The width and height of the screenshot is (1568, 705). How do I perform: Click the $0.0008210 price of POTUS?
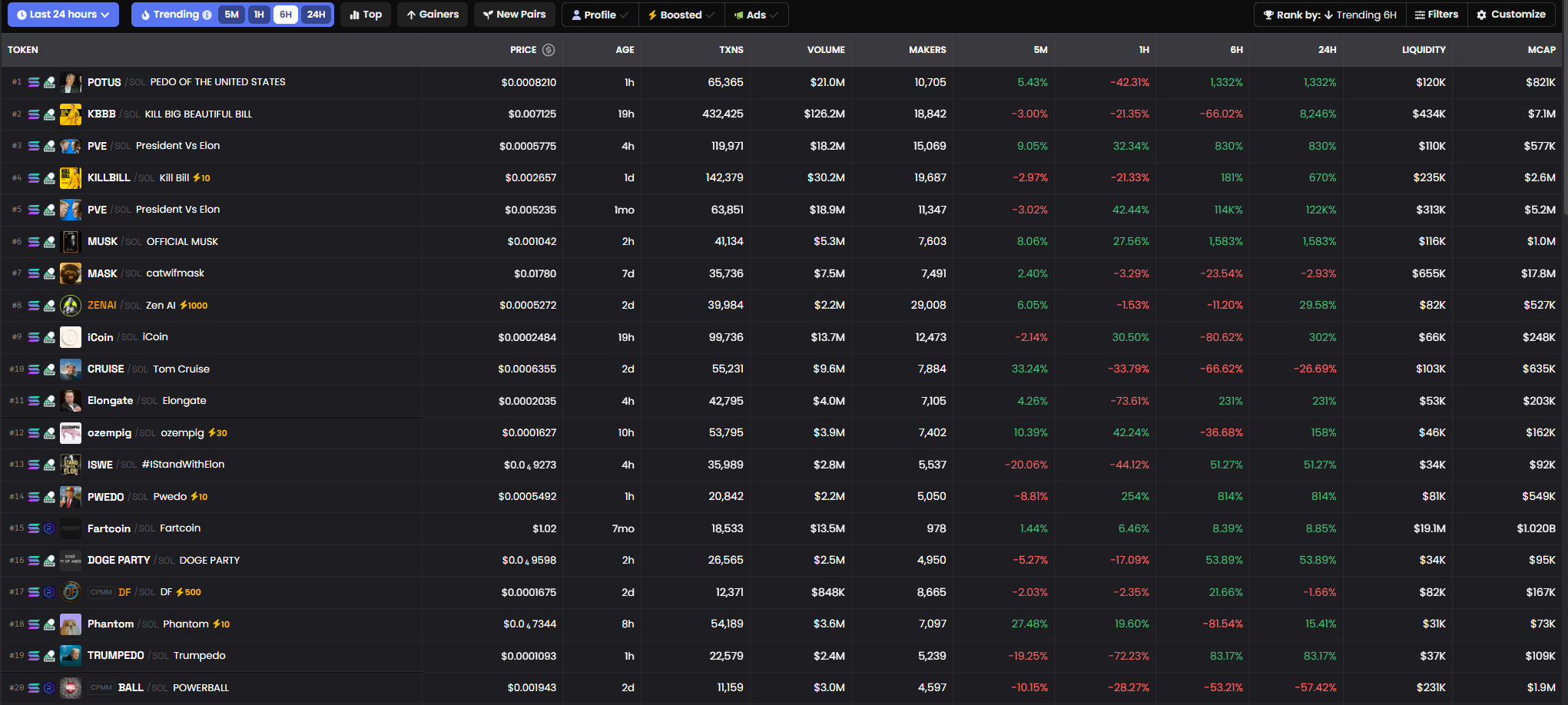pos(529,82)
